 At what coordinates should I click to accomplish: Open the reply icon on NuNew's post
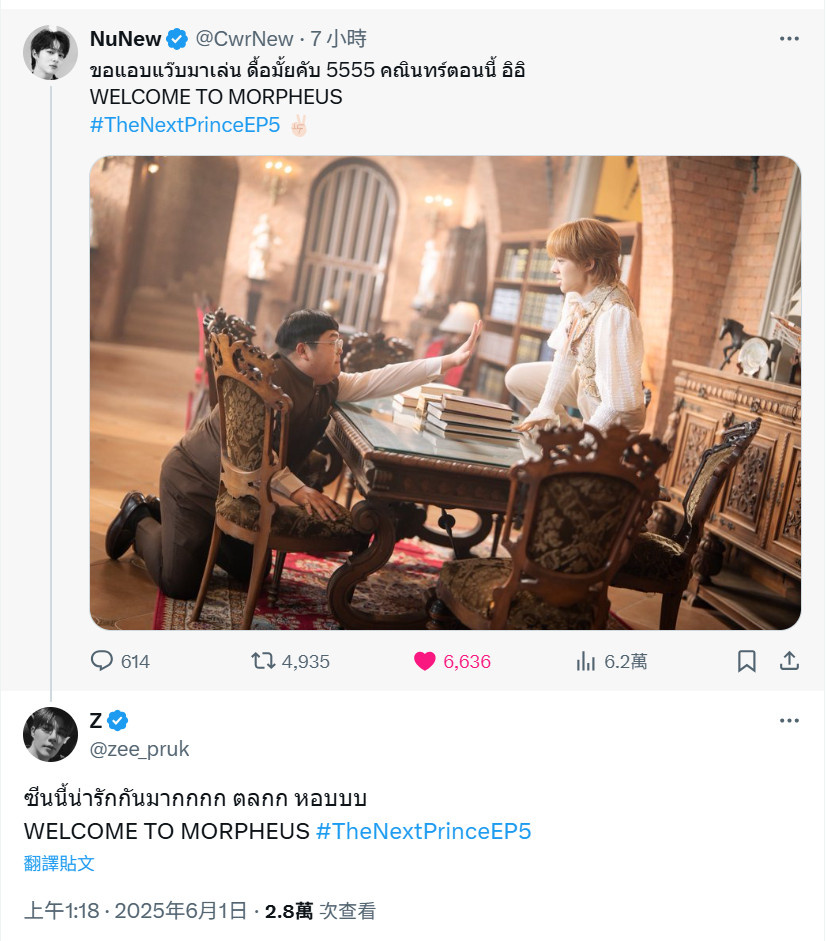(x=101, y=661)
